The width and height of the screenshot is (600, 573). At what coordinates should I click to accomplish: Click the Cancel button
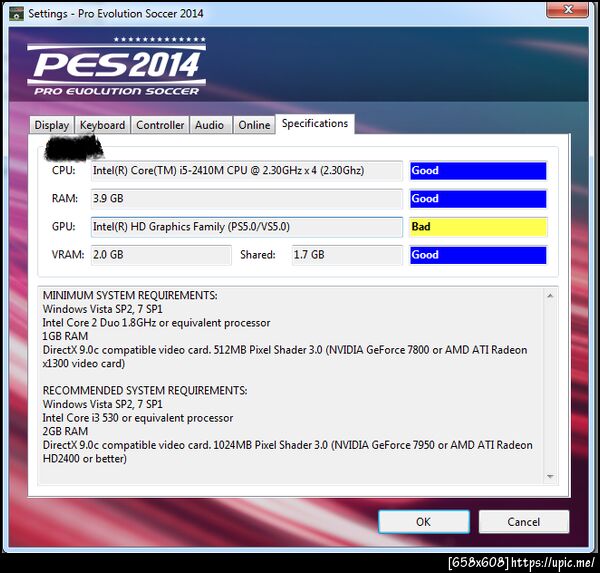click(523, 522)
